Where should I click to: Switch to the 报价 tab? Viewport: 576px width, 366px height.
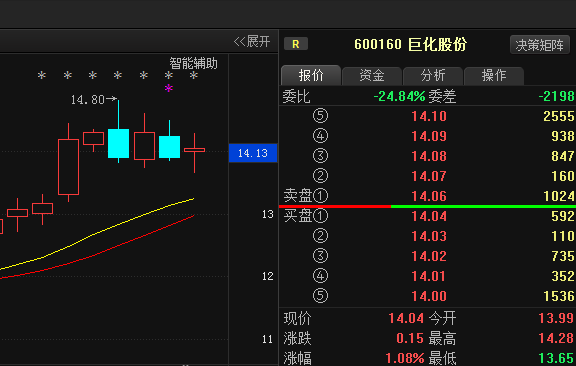(x=311, y=75)
